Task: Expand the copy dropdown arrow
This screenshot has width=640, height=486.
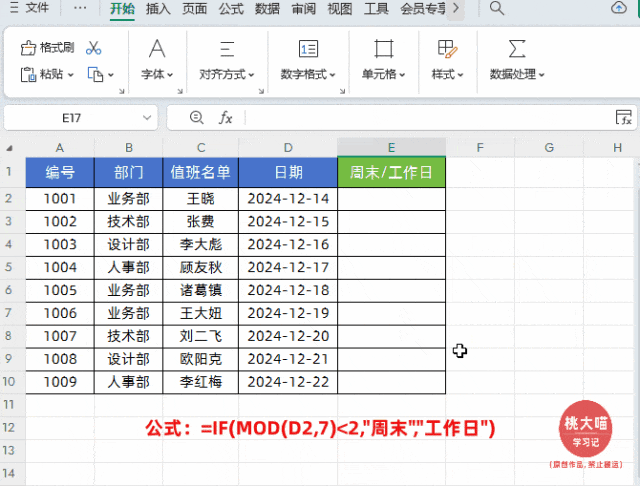Action: point(111,75)
